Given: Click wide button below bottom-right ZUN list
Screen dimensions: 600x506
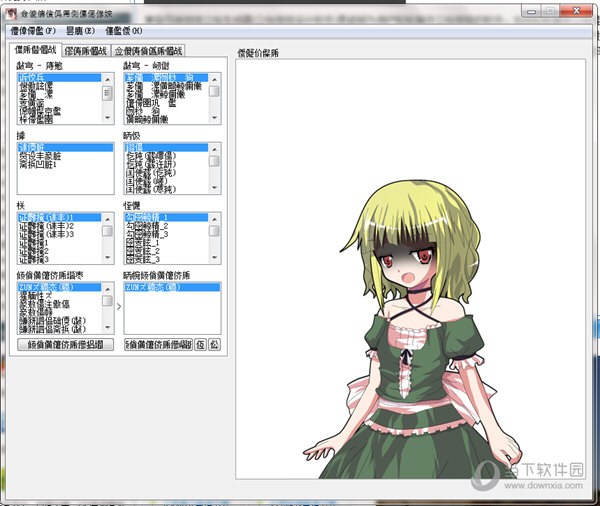Looking at the screenshot, I should click(158, 344).
